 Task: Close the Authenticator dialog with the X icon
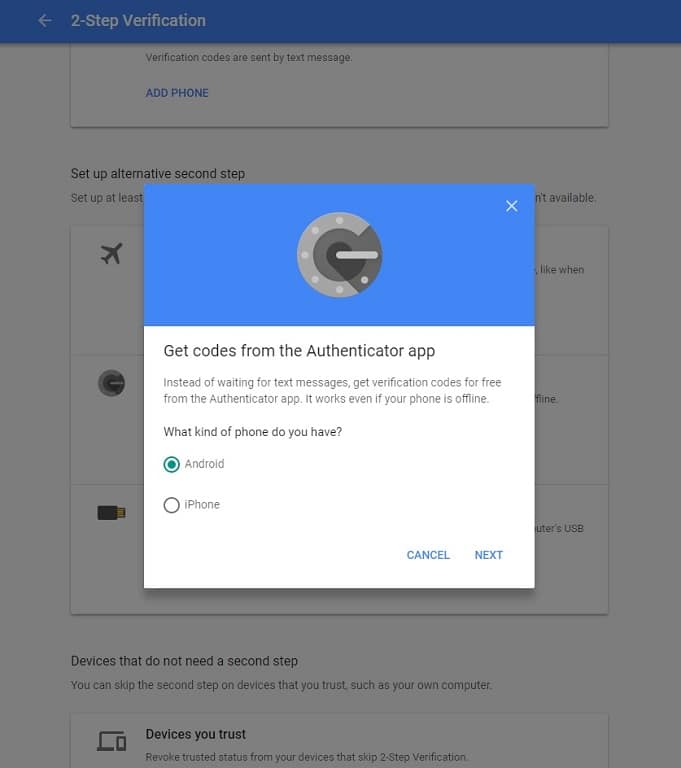(511, 206)
